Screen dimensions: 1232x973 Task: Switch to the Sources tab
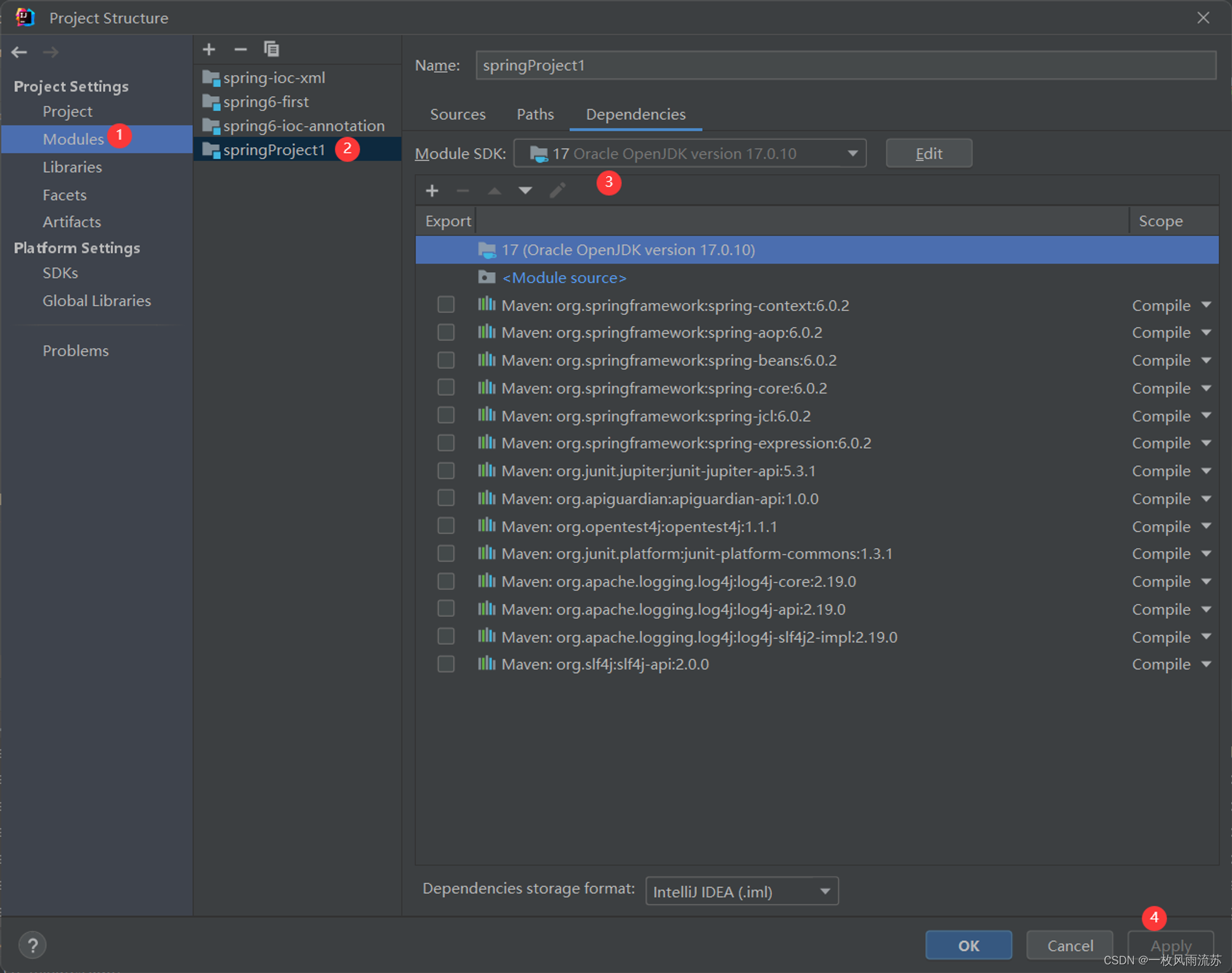[458, 115]
